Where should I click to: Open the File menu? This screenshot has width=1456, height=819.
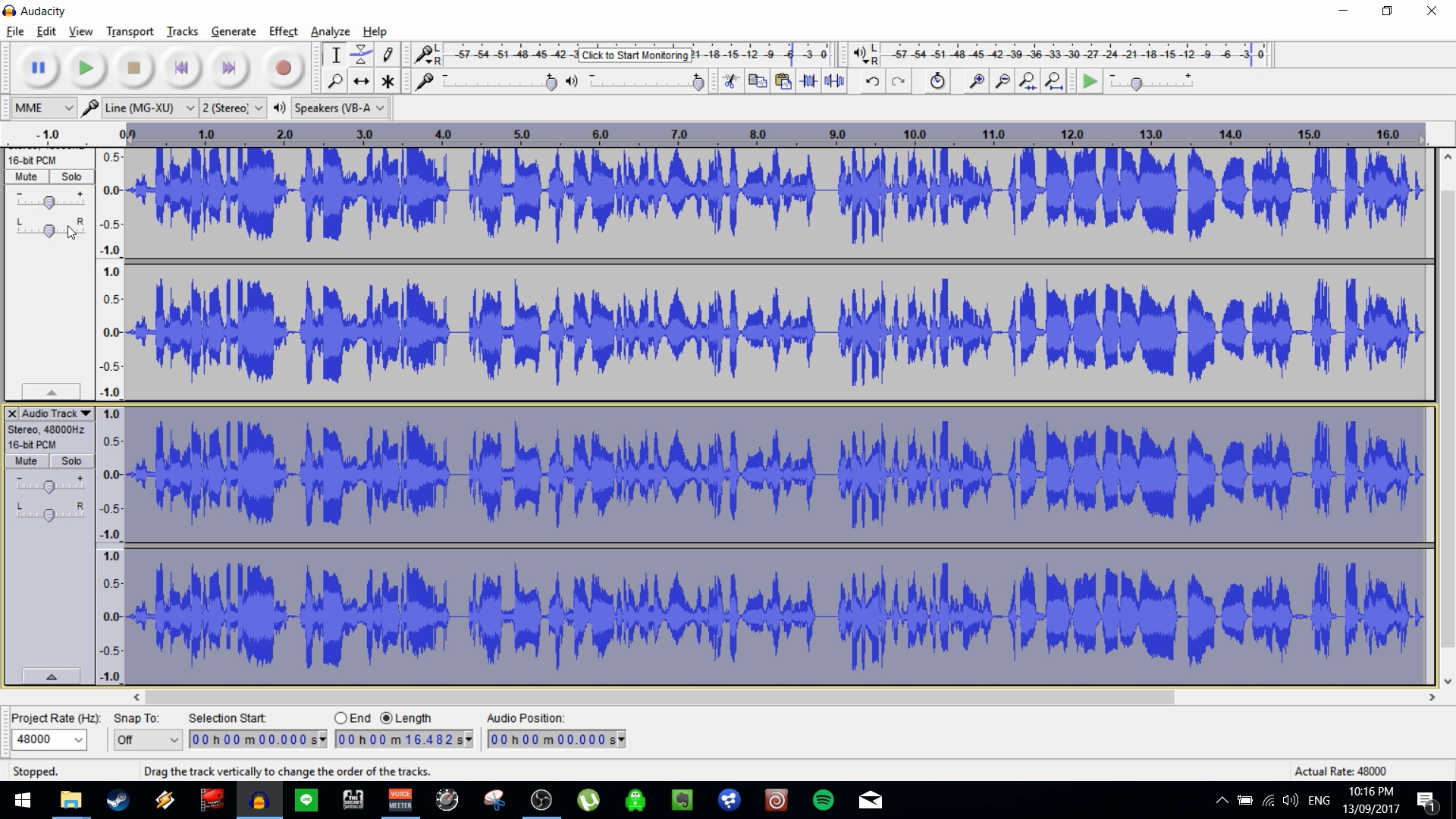click(14, 31)
